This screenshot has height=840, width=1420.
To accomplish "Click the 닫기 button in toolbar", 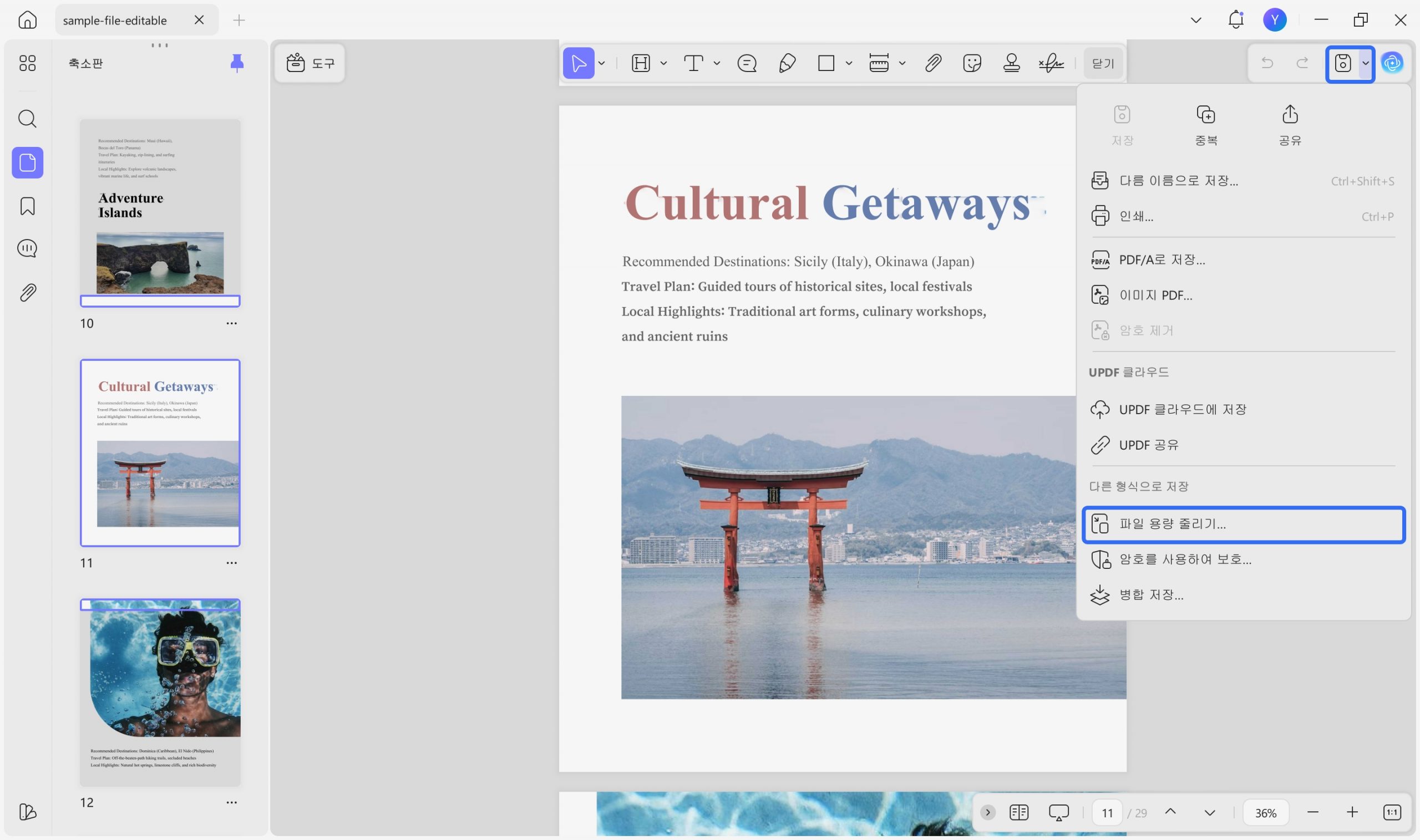I will [1102, 63].
